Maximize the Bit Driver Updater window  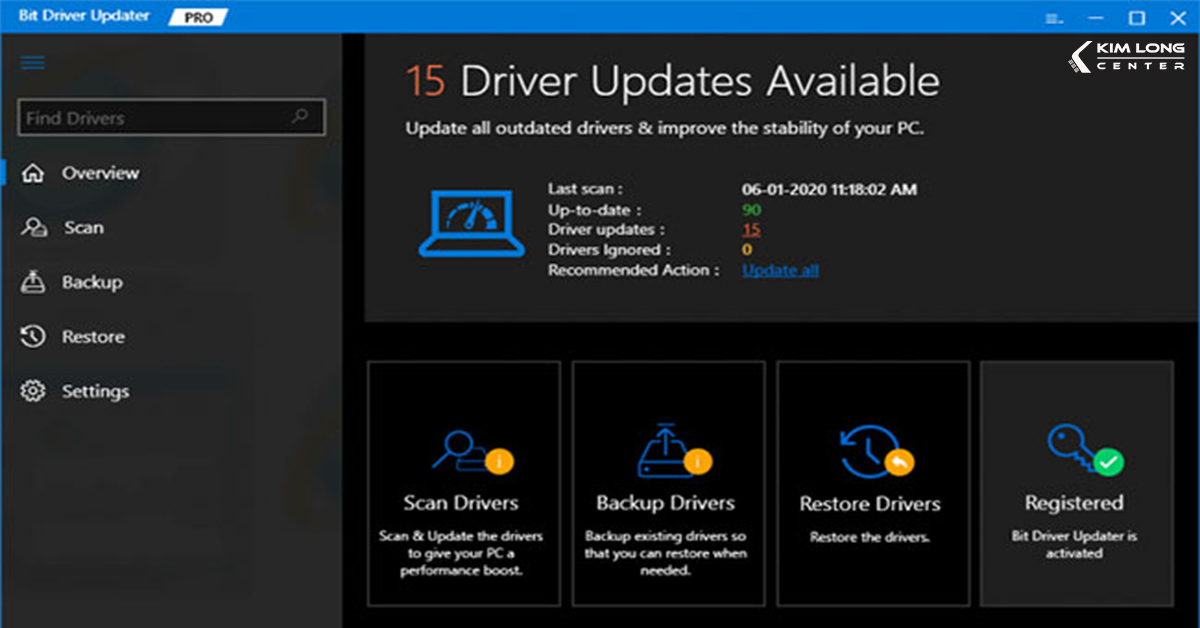(x=1136, y=18)
